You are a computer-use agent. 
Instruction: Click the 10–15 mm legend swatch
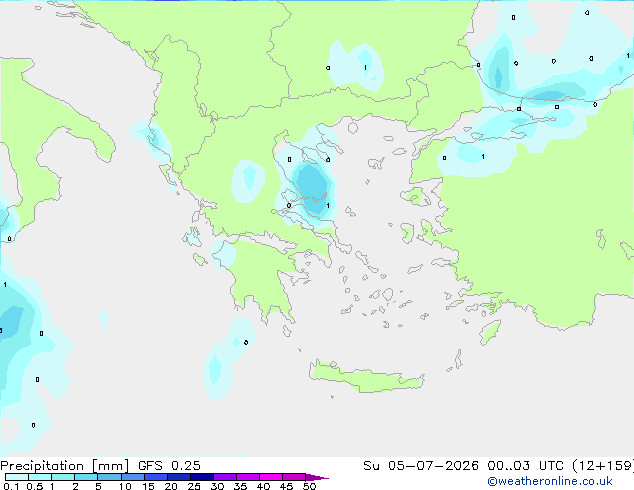point(133,477)
